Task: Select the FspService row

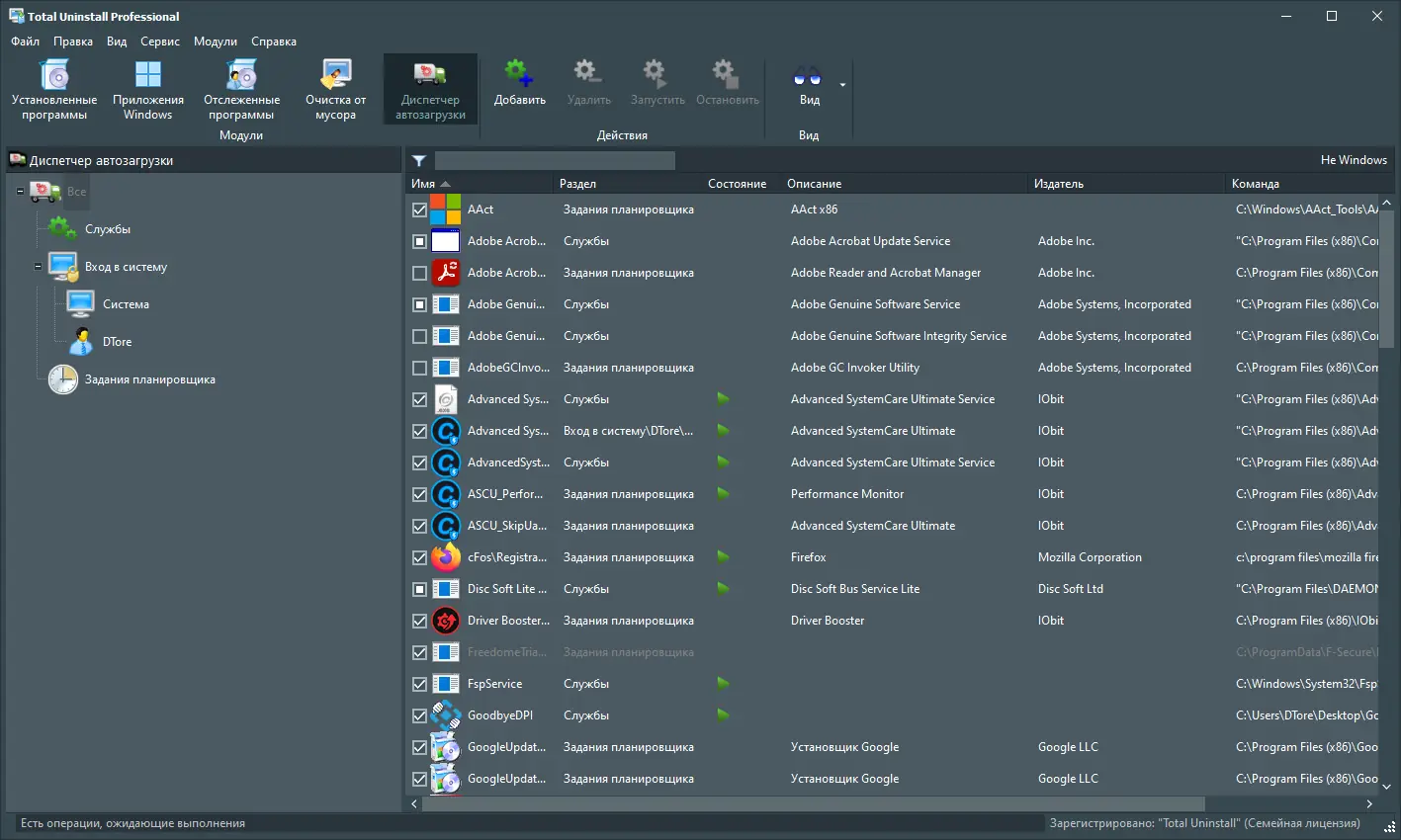Action: click(892, 684)
